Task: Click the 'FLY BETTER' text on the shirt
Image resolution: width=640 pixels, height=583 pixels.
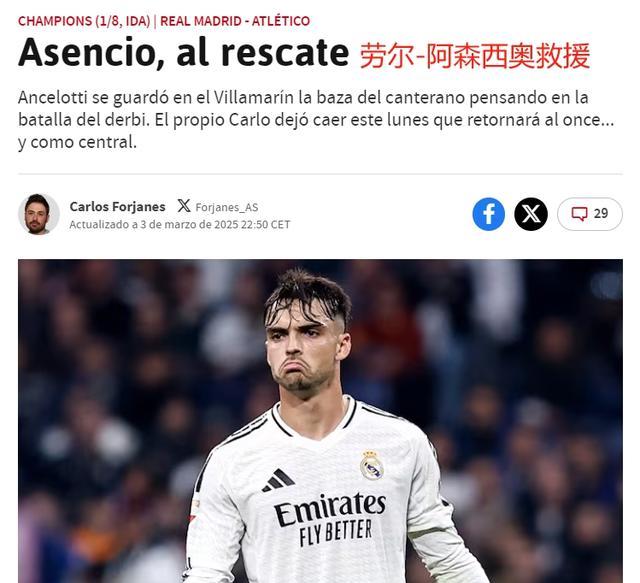Action: click(x=336, y=532)
